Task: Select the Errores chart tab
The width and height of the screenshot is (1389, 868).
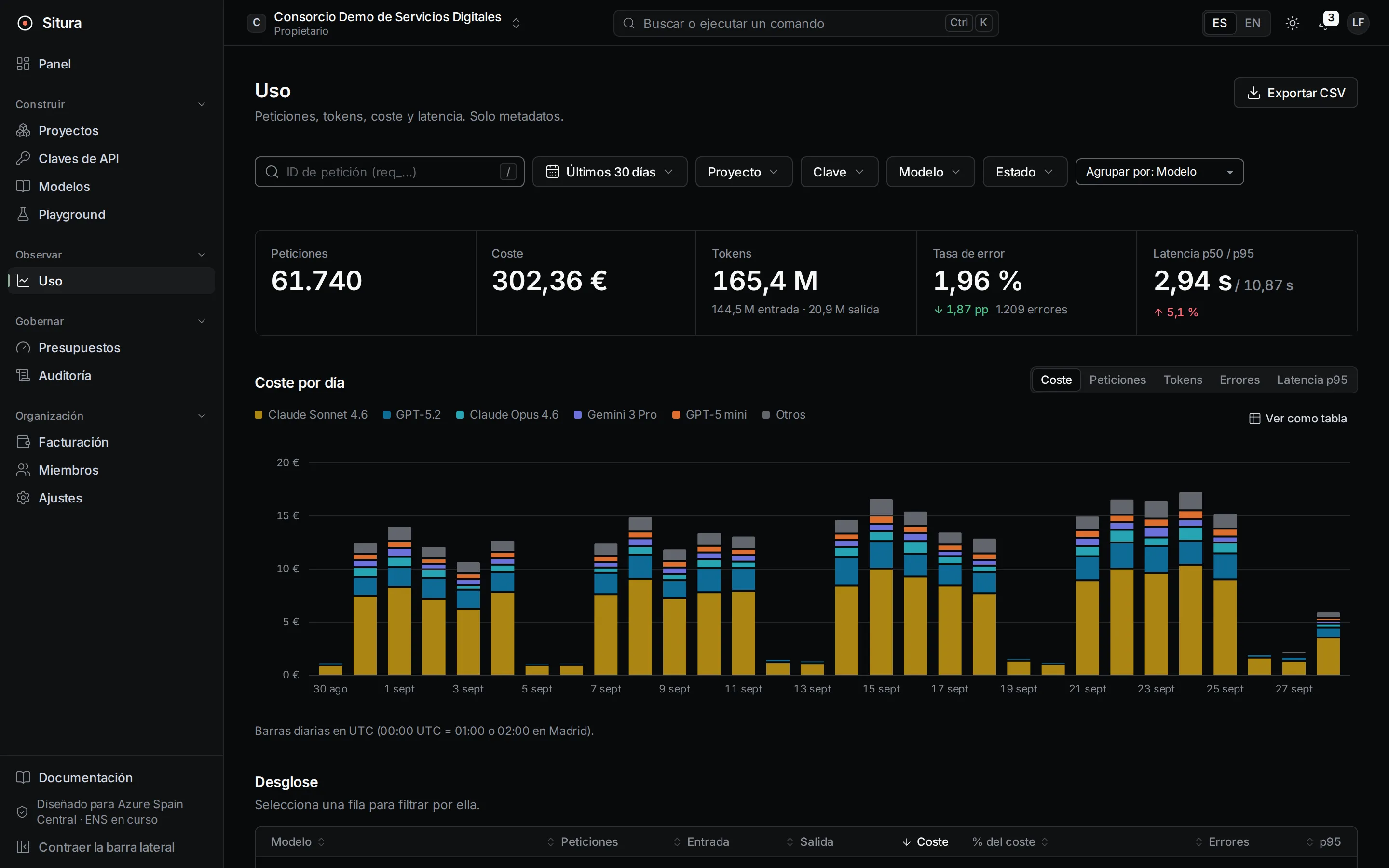Action: pyautogui.click(x=1239, y=380)
